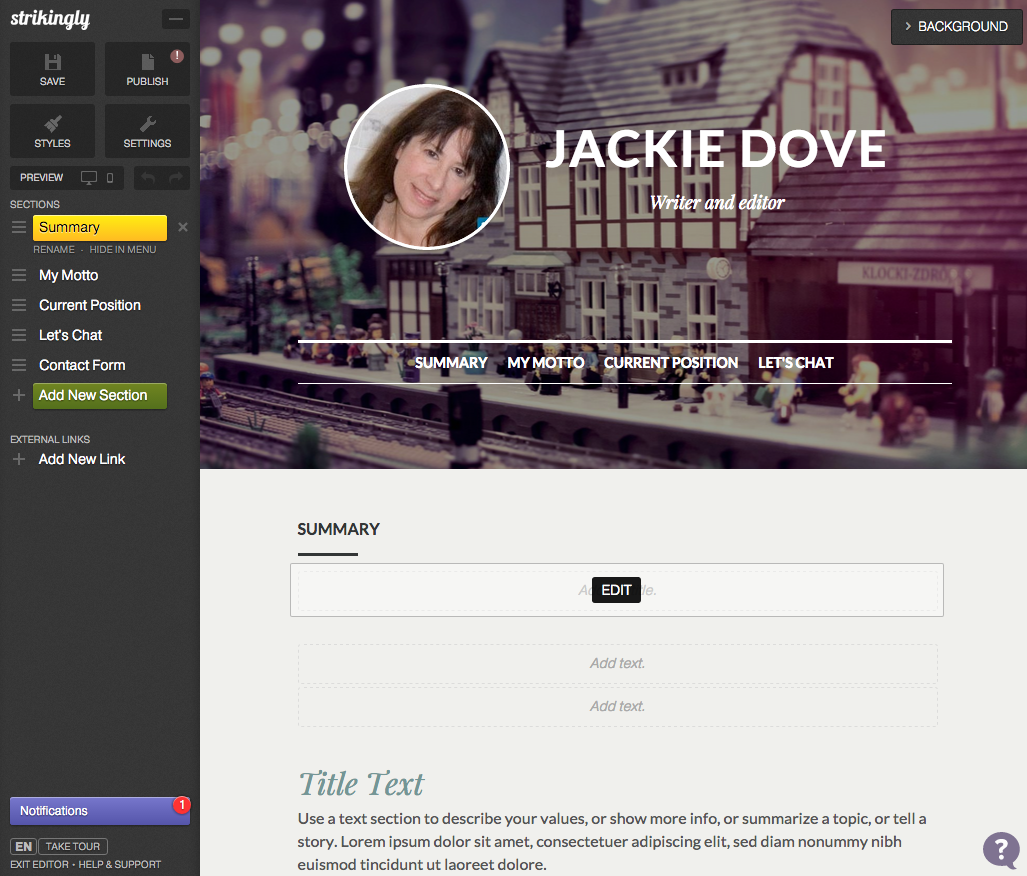Viewport: 1027px width, 876px height.
Task: Collapse the Strikingly sidebar panel
Action: (176, 19)
